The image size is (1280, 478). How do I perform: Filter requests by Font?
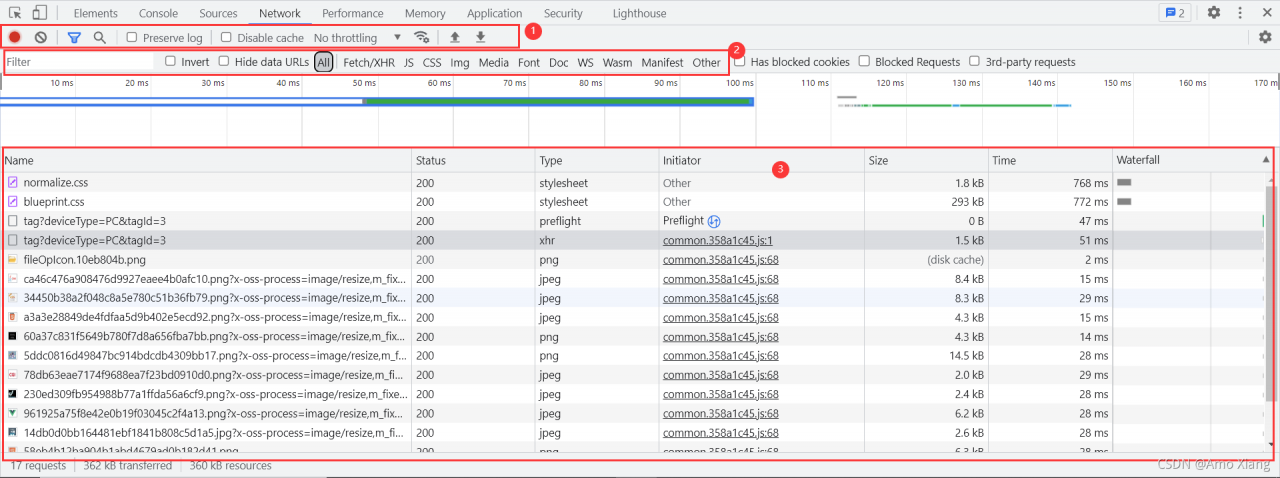tap(529, 62)
